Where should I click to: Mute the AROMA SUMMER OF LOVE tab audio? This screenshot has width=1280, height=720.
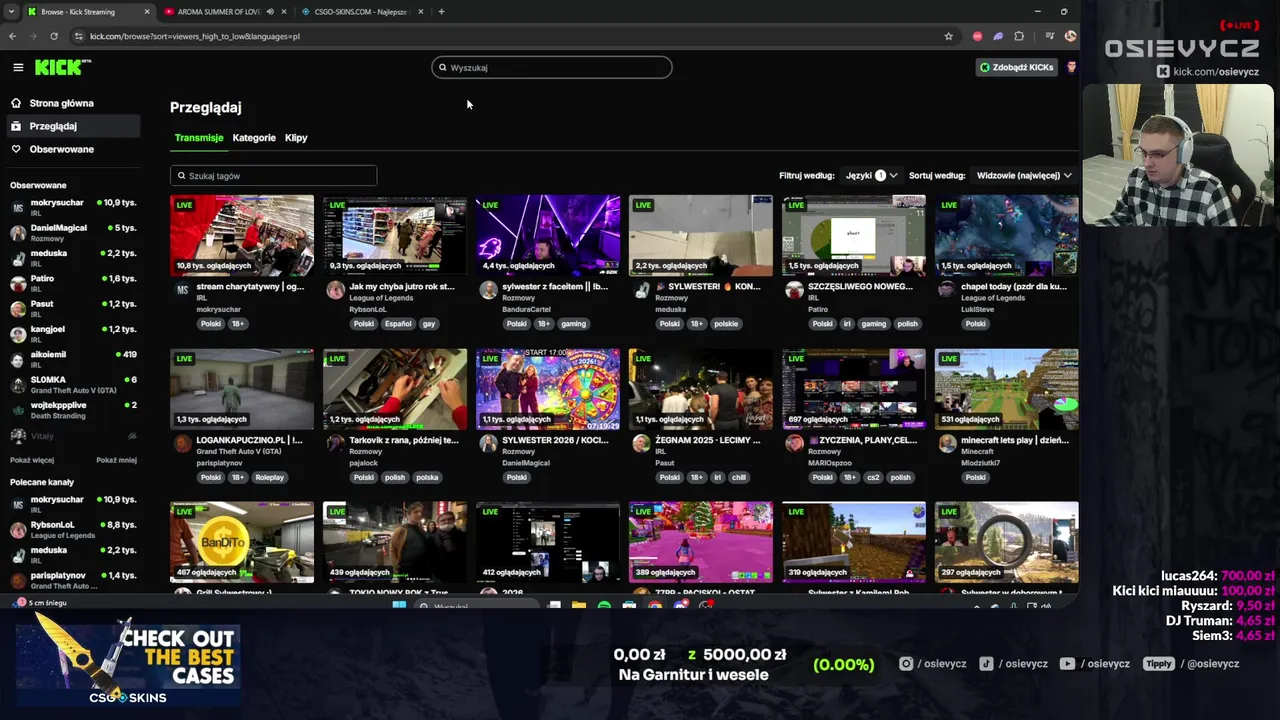270,12
